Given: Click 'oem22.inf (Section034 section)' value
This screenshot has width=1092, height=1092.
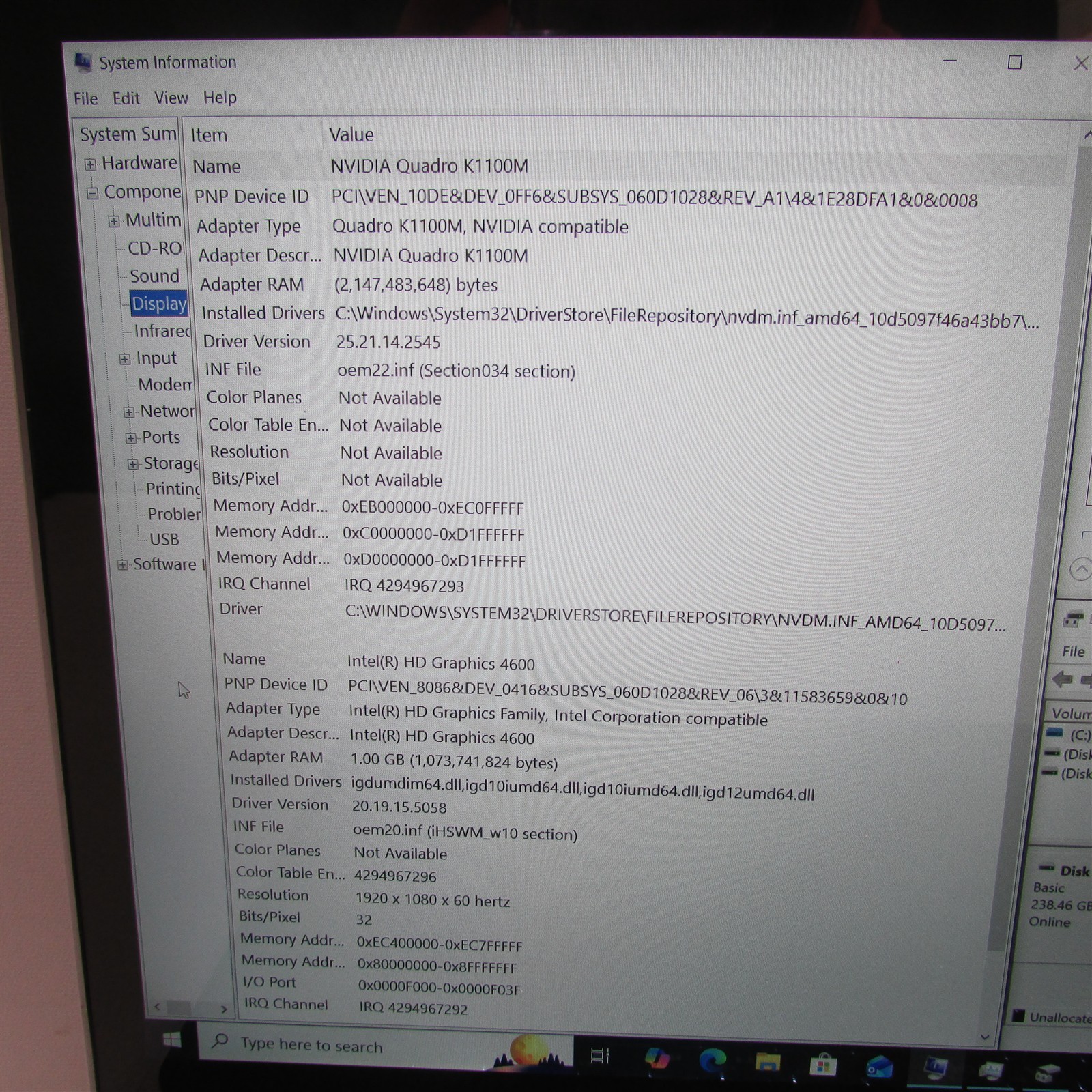Looking at the screenshot, I should pos(456,371).
